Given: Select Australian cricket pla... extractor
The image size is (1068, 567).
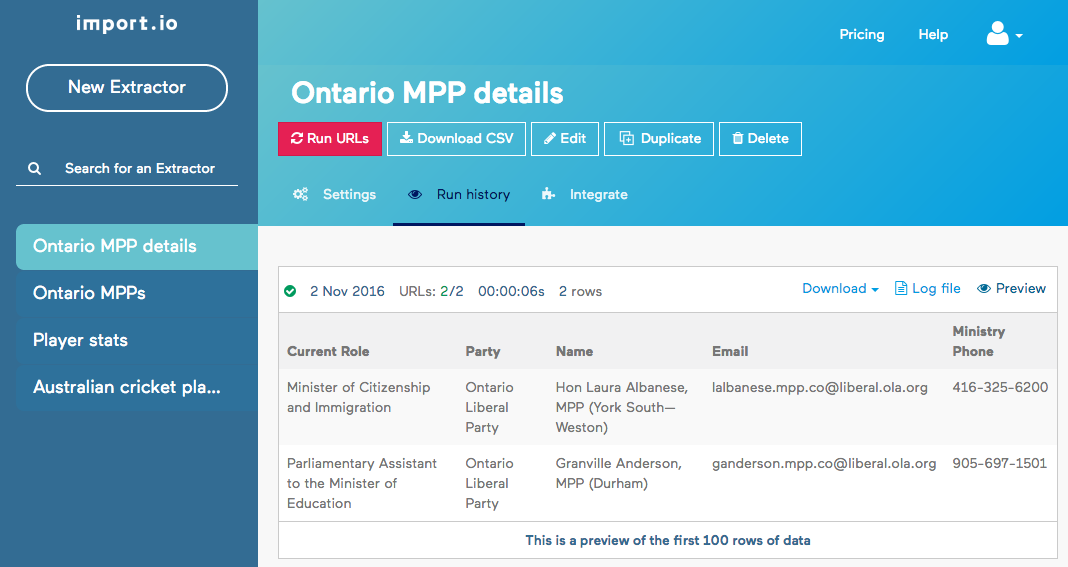Looking at the screenshot, I should [x=137, y=387].
